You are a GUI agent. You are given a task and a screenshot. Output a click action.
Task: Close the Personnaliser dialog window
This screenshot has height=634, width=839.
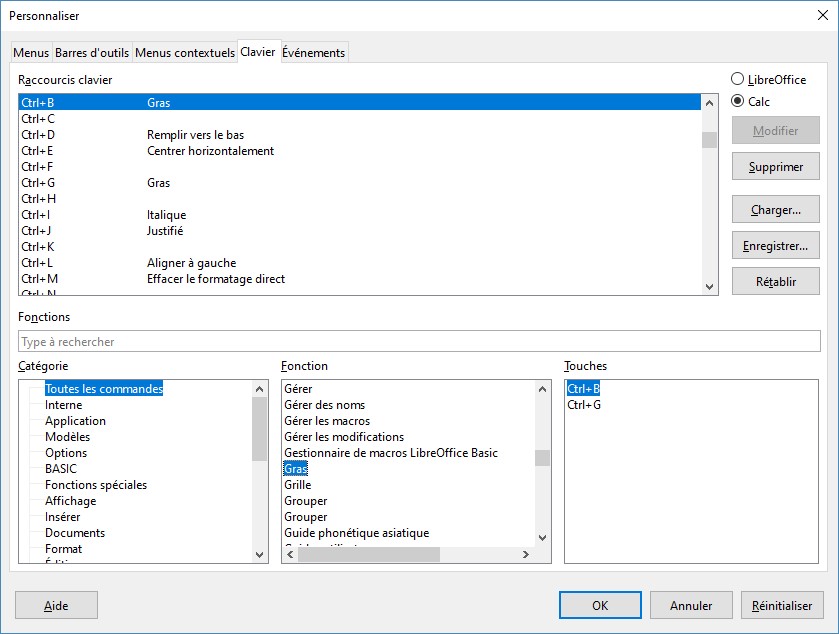pos(822,15)
